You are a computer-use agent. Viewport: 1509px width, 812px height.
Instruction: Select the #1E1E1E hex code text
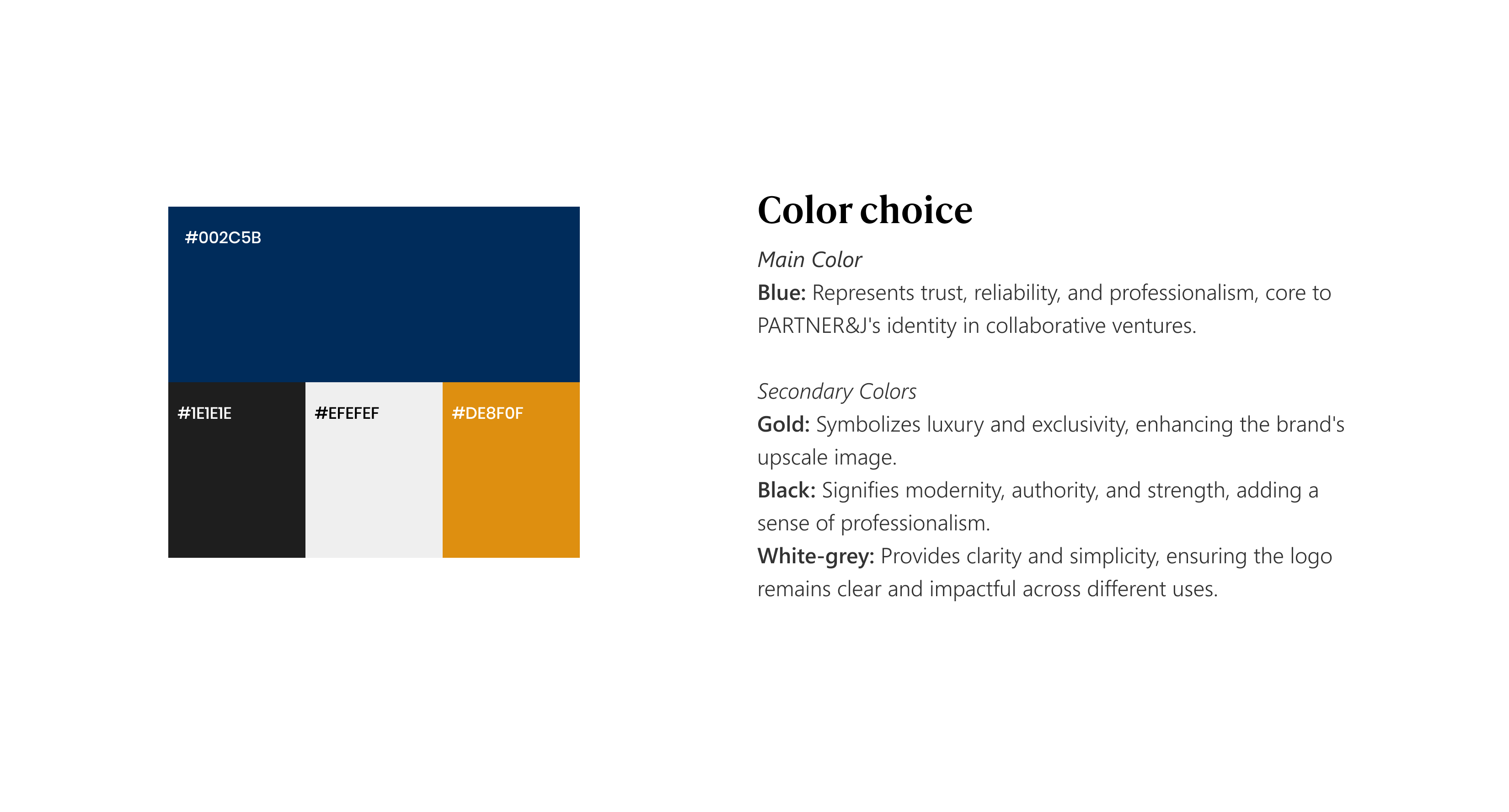[x=204, y=413]
